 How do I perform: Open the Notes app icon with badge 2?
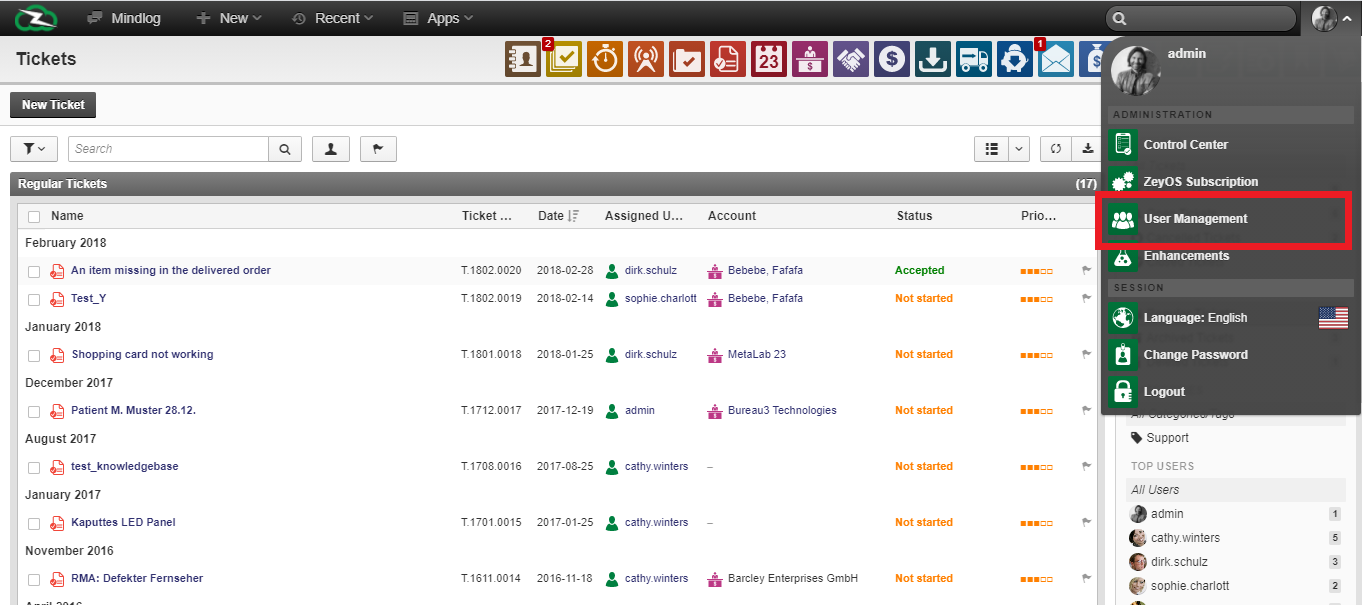(x=564, y=59)
